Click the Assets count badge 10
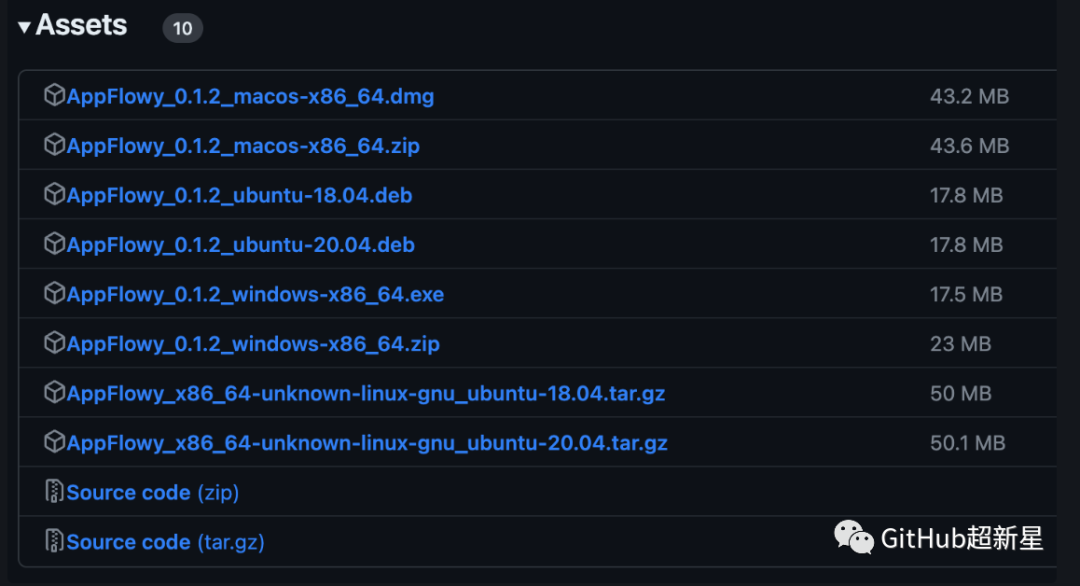This screenshot has width=1080, height=586. point(183,28)
